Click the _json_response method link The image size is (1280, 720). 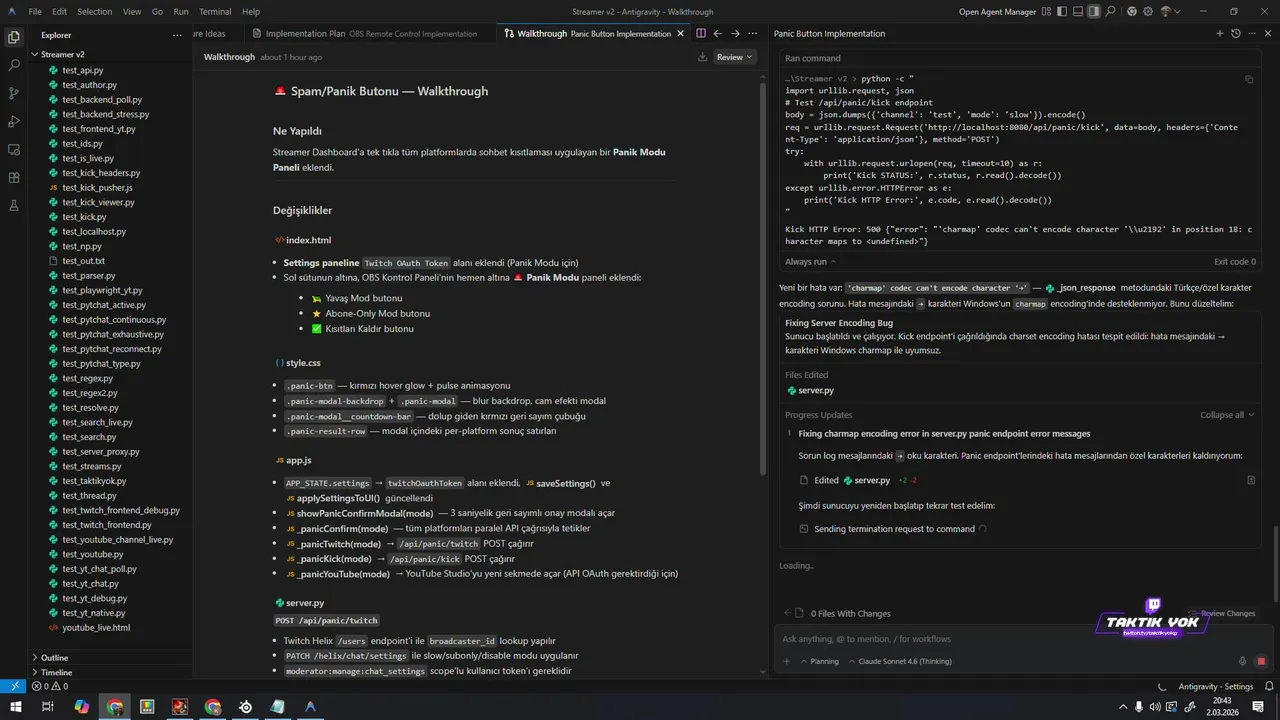point(1081,287)
